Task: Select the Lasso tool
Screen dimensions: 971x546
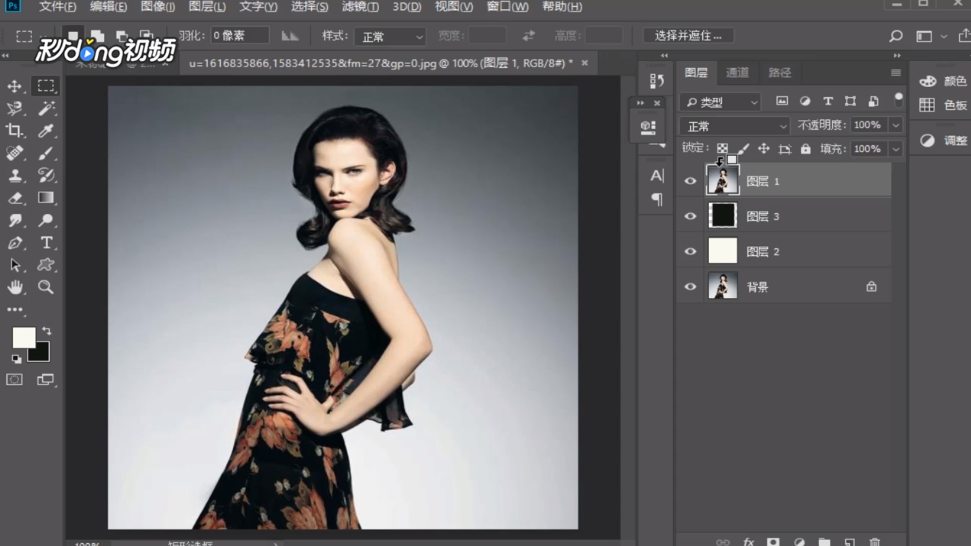Action: pyautogui.click(x=14, y=108)
